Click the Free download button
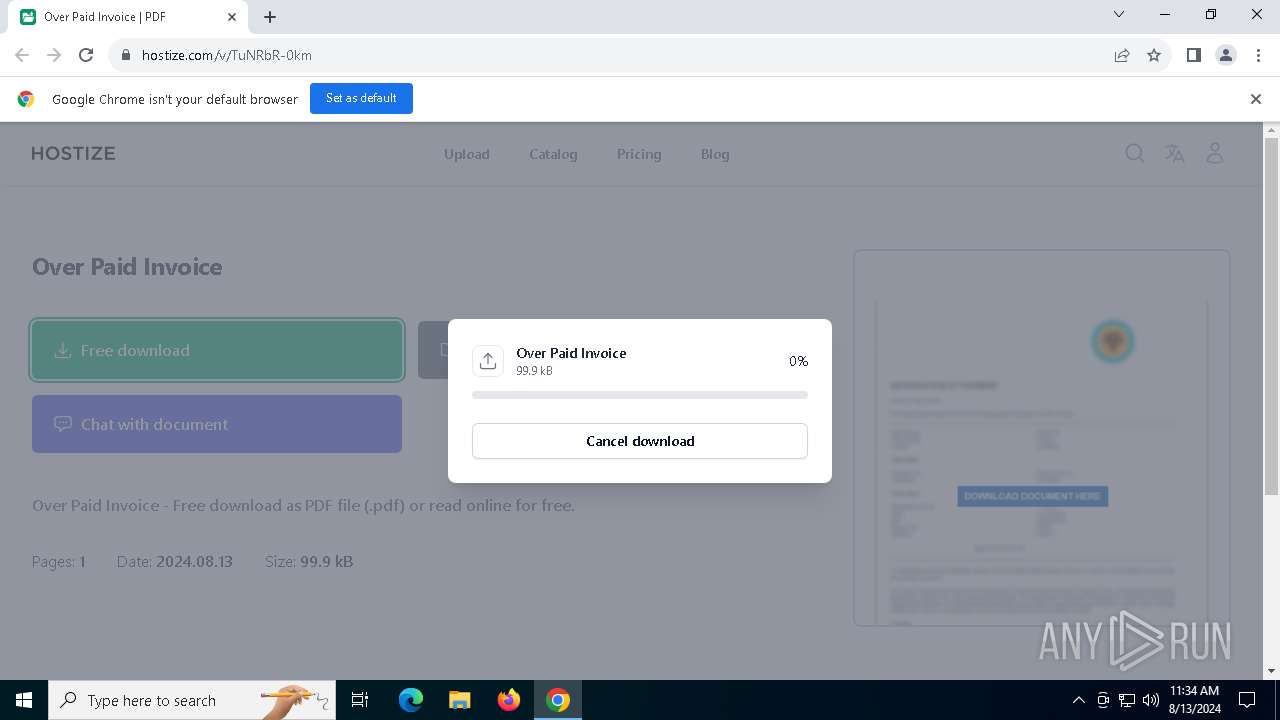This screenshot has height=720, width=1280. click(217, 350)
